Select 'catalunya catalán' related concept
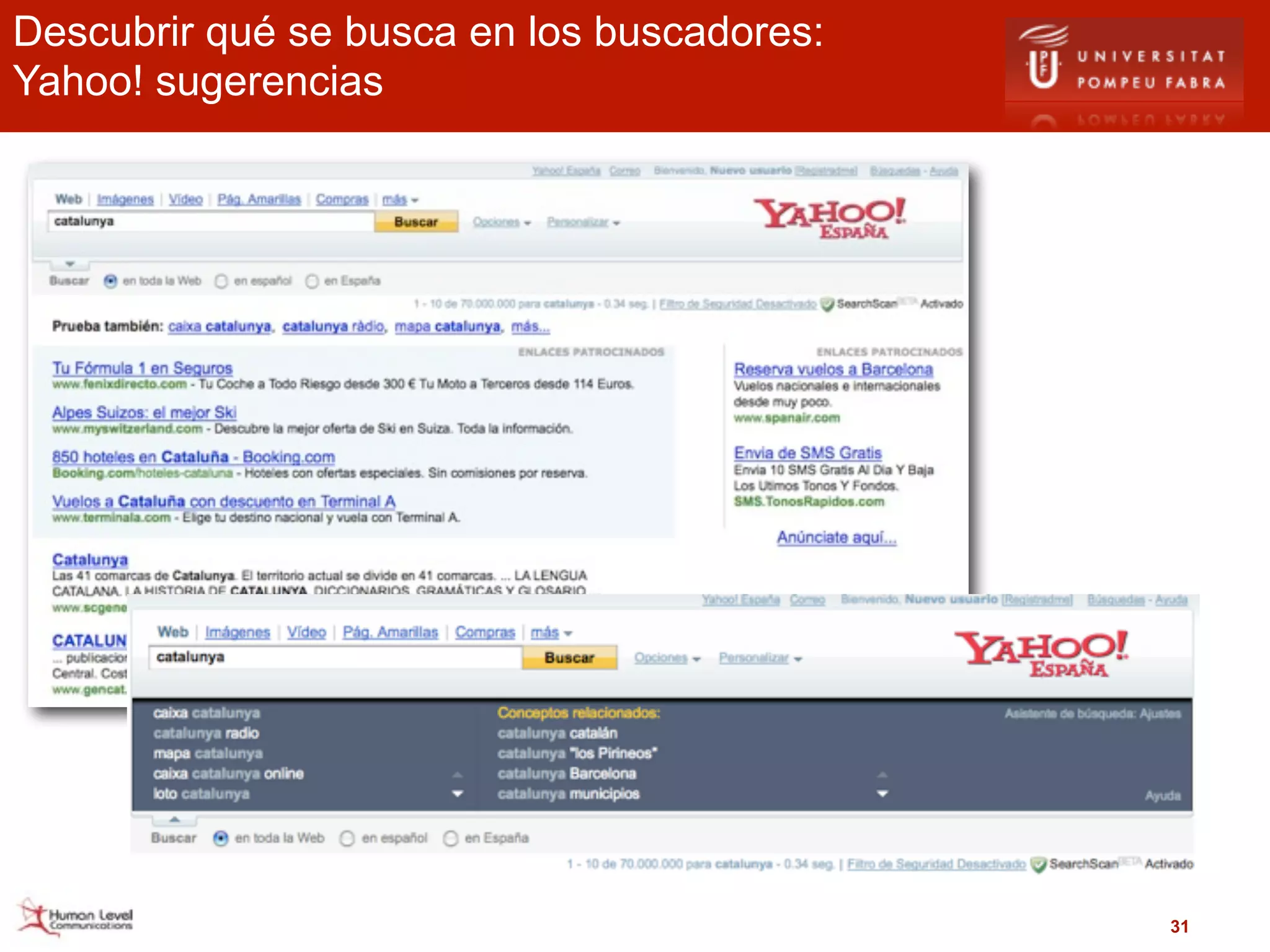This screenshot has width=1270, height=952. [557, 734]
